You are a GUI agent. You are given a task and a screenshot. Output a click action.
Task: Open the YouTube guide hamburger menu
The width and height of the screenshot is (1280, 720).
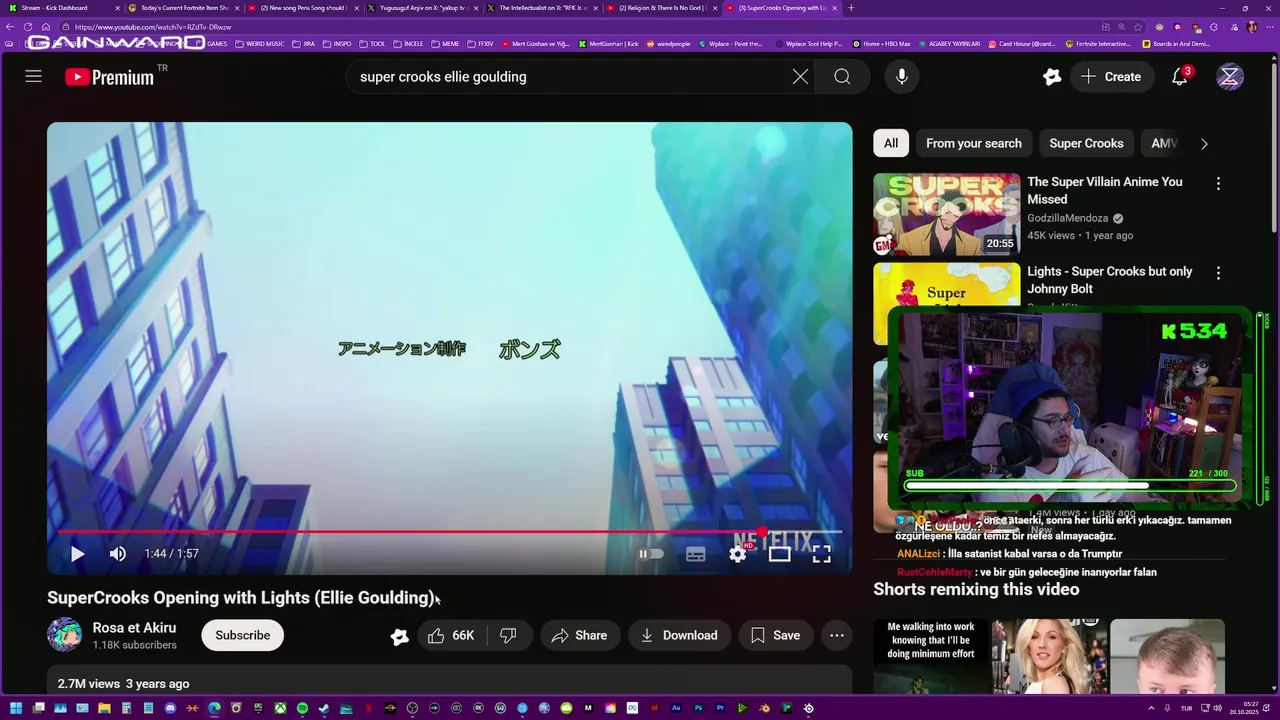(x=33, y=76)
